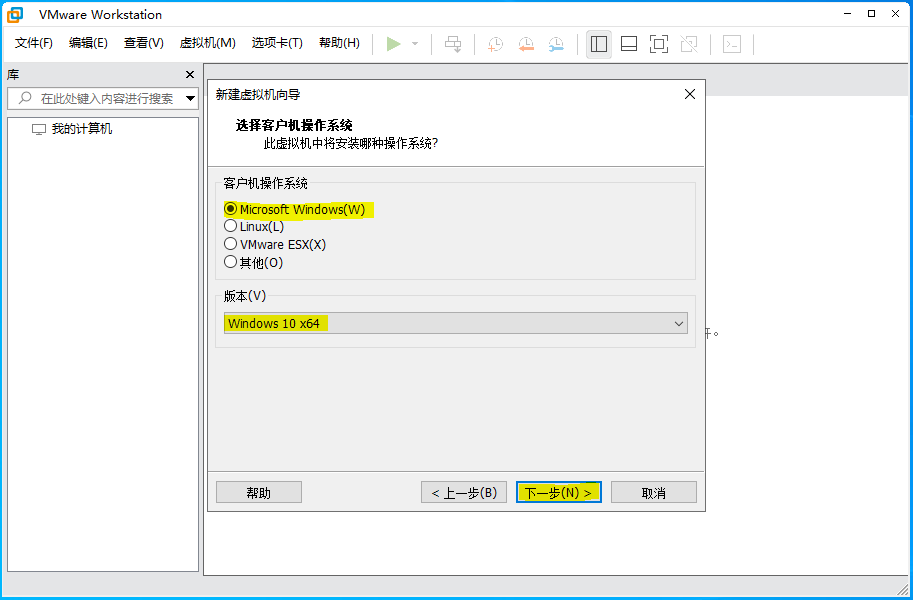Cancel the wizard with 取消
Screen dimensions: 913x600
click(x=653, y=493)
